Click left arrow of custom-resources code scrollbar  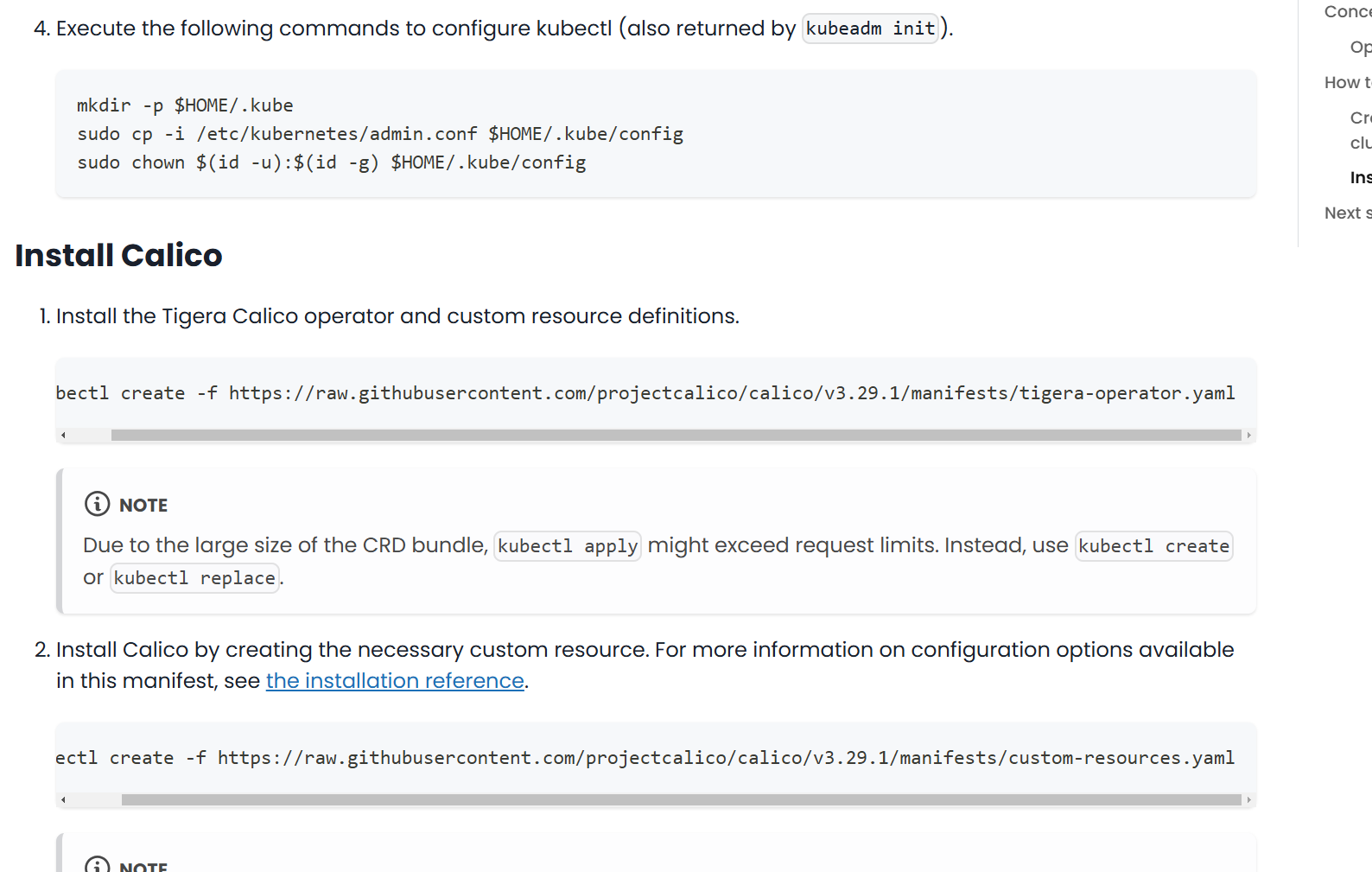coord(63,799)
